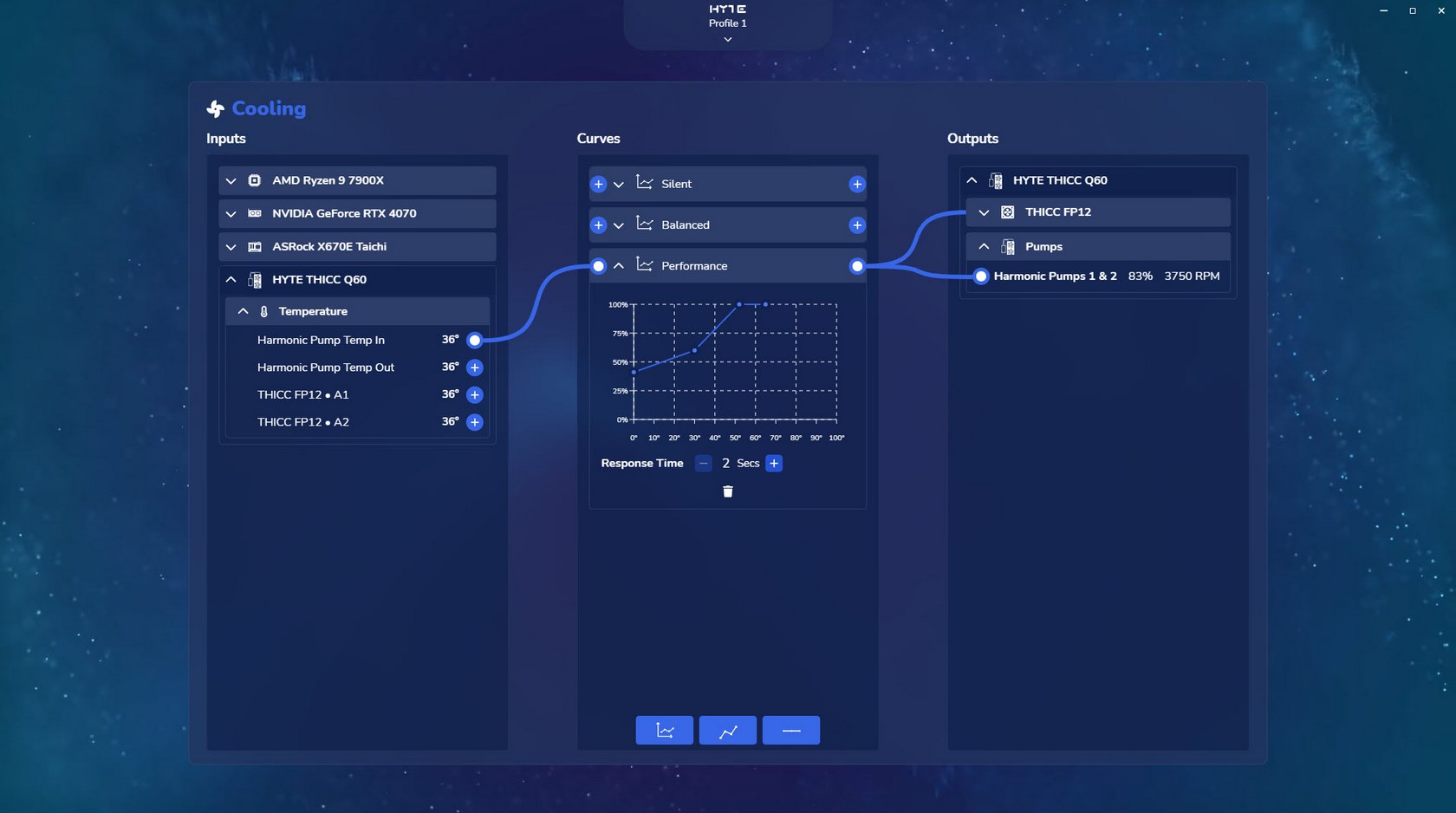Click the fan icon beside THICC FP12
The width and height of the screenshot is (1456, 813).
tap(1008, 212)
